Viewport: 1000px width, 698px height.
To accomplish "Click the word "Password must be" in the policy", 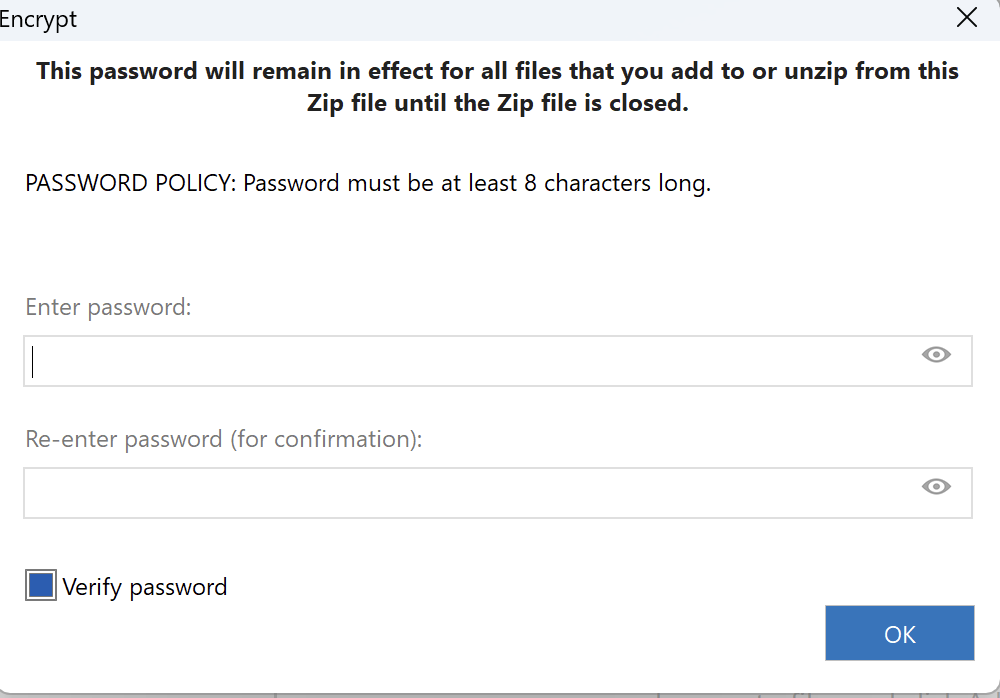I will click(x=329, y=184).
